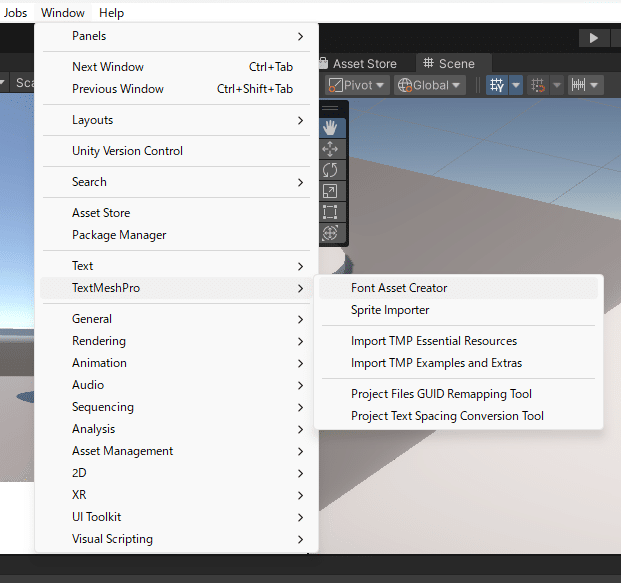Expand the Analysis submenu
The width and height of the screenshot is (621, 583).
(176, 429)
